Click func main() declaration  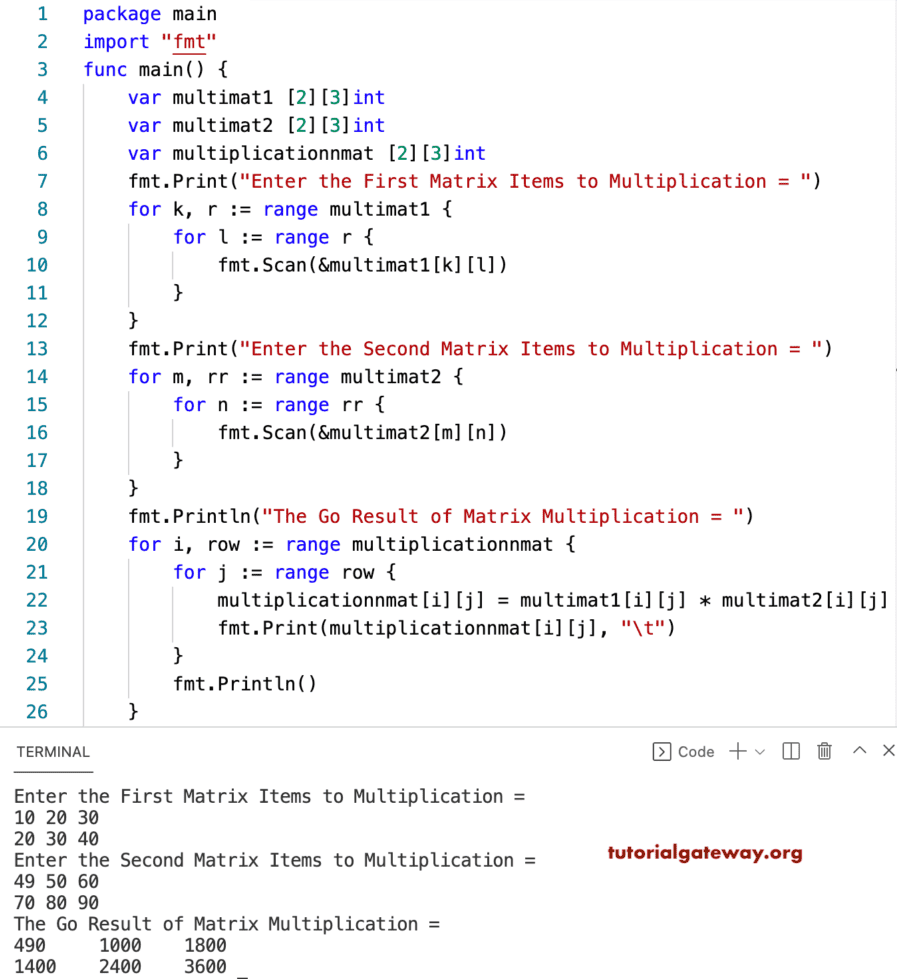[x=150, y=69]
